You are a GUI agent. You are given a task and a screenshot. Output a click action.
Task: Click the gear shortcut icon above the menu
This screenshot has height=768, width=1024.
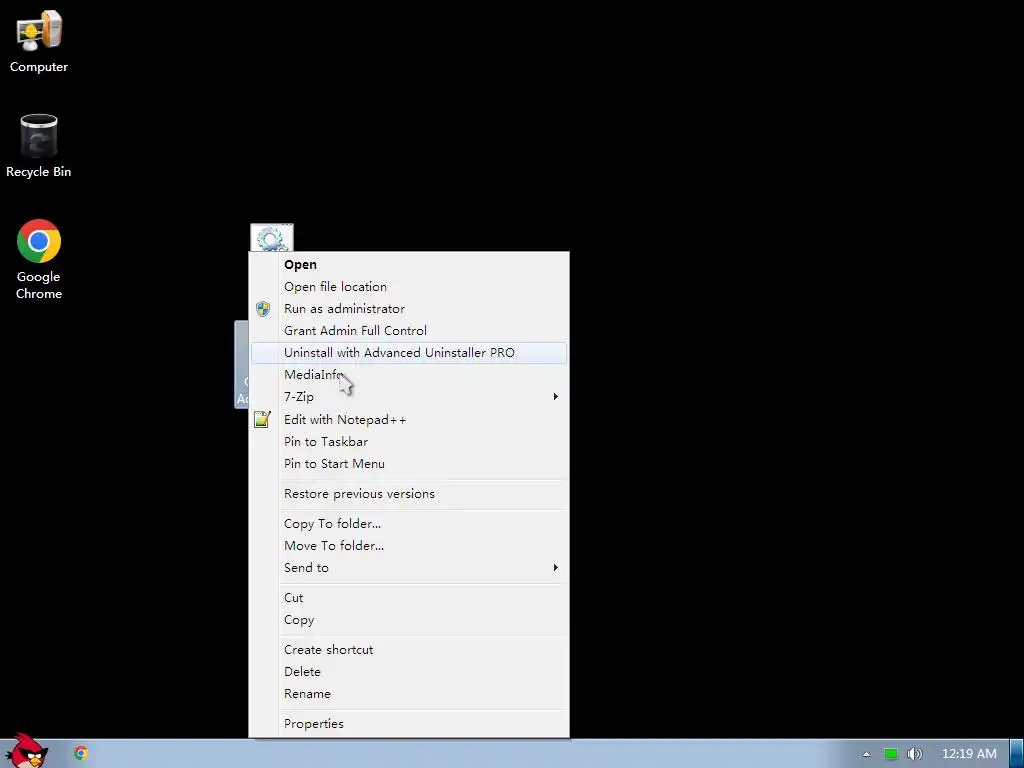pyautogui.click(x=272, y=238)
